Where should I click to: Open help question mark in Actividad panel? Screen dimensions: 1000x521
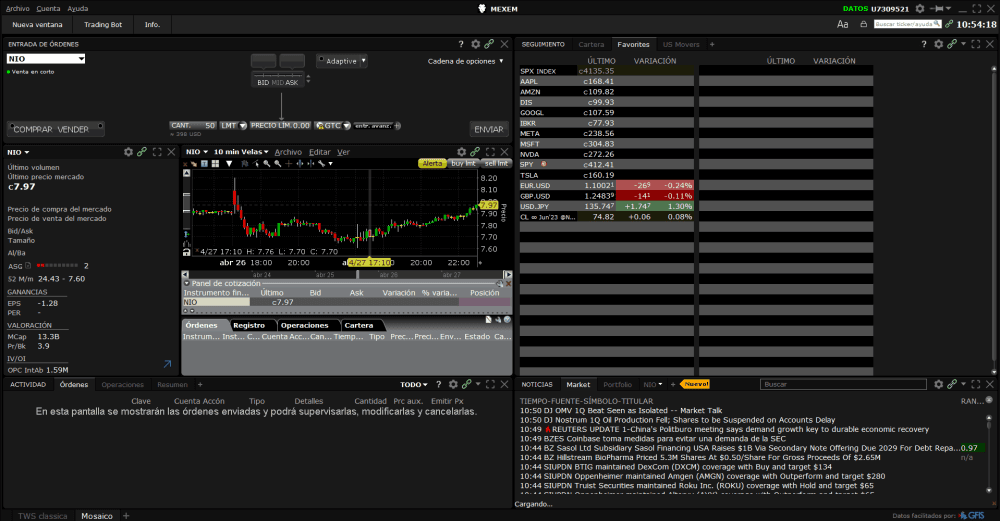[x=439, y=385]
